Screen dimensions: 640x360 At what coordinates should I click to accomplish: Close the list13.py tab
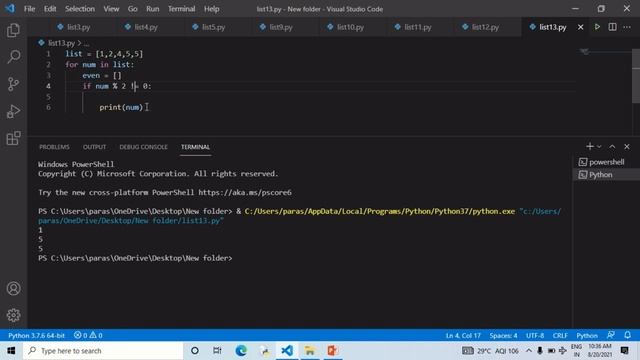coord(580,27)
